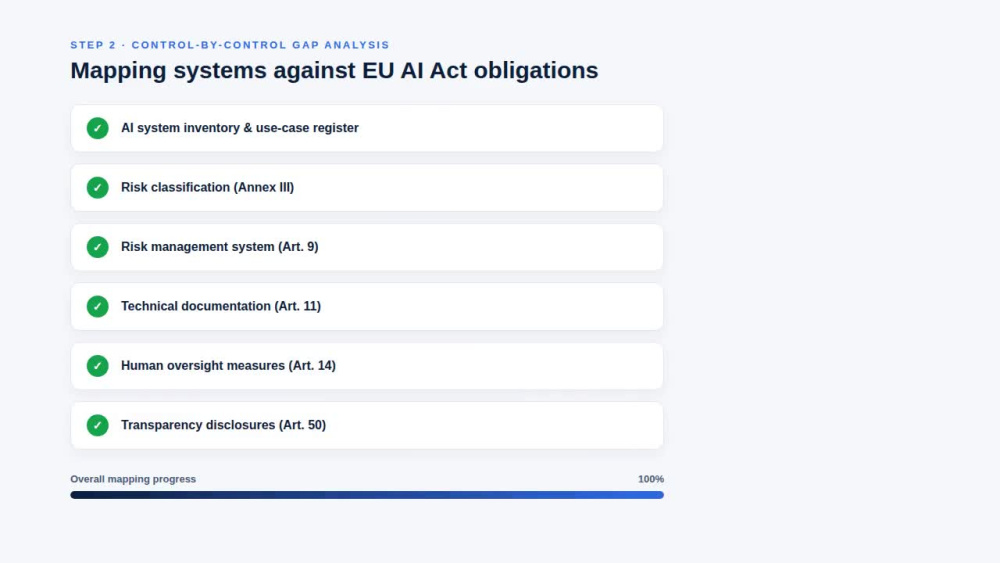Click the check icon for Technical documentation
The image size is (1000, 563).
(98, 307)
